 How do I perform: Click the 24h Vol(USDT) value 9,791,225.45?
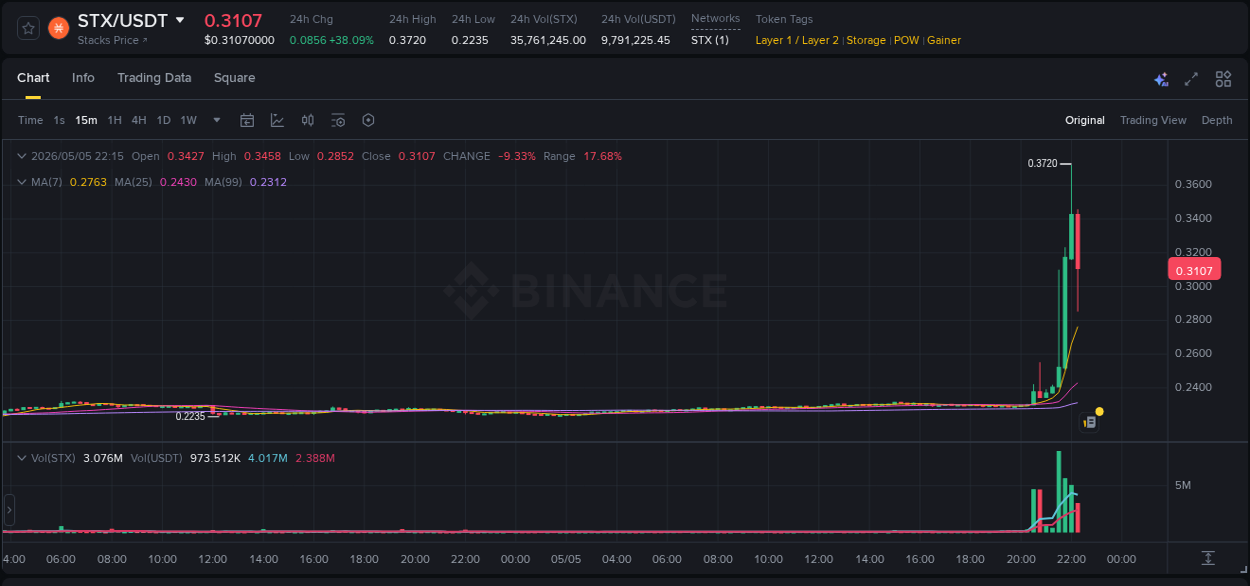click(x=635, y=40)
